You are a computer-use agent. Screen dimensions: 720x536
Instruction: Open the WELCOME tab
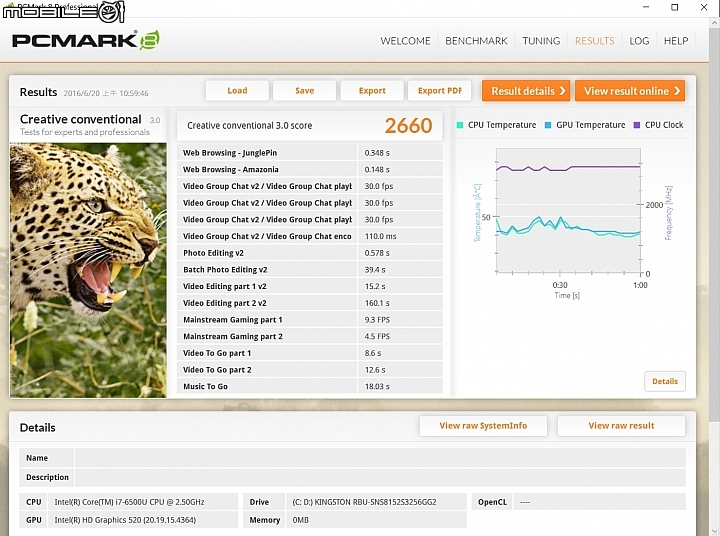[x=405, y=41]
